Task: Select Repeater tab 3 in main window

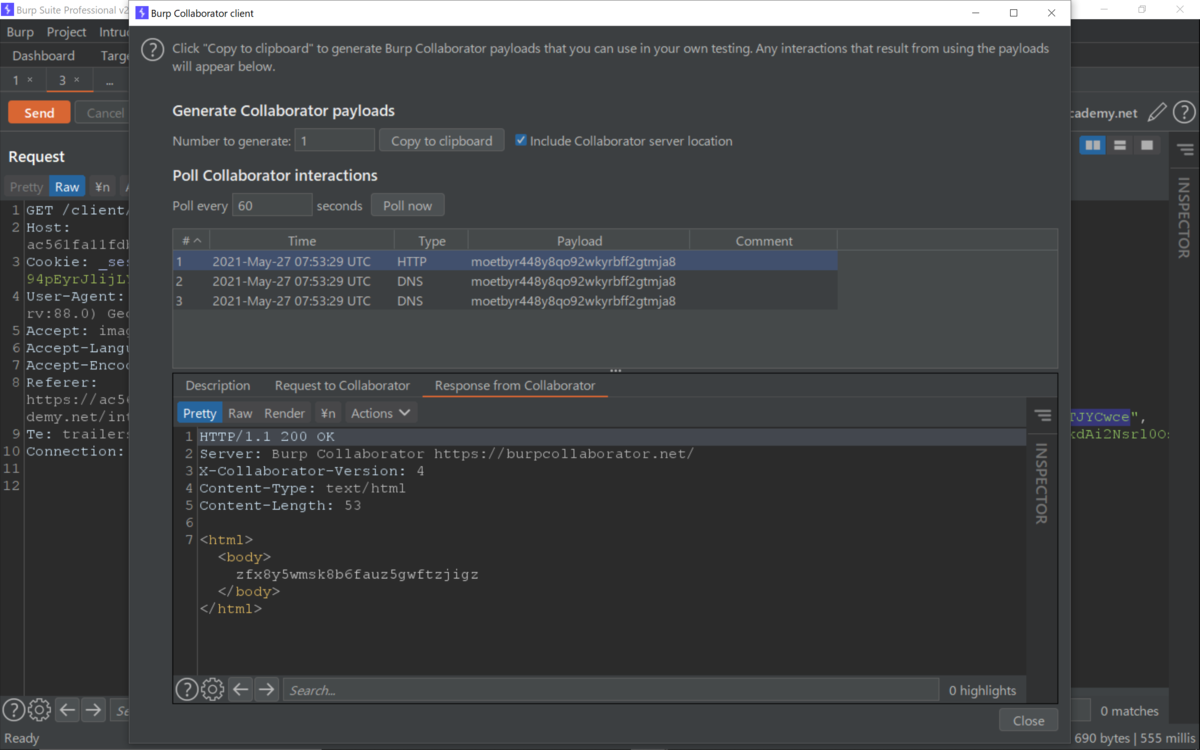Action: [x=68, y=80]
